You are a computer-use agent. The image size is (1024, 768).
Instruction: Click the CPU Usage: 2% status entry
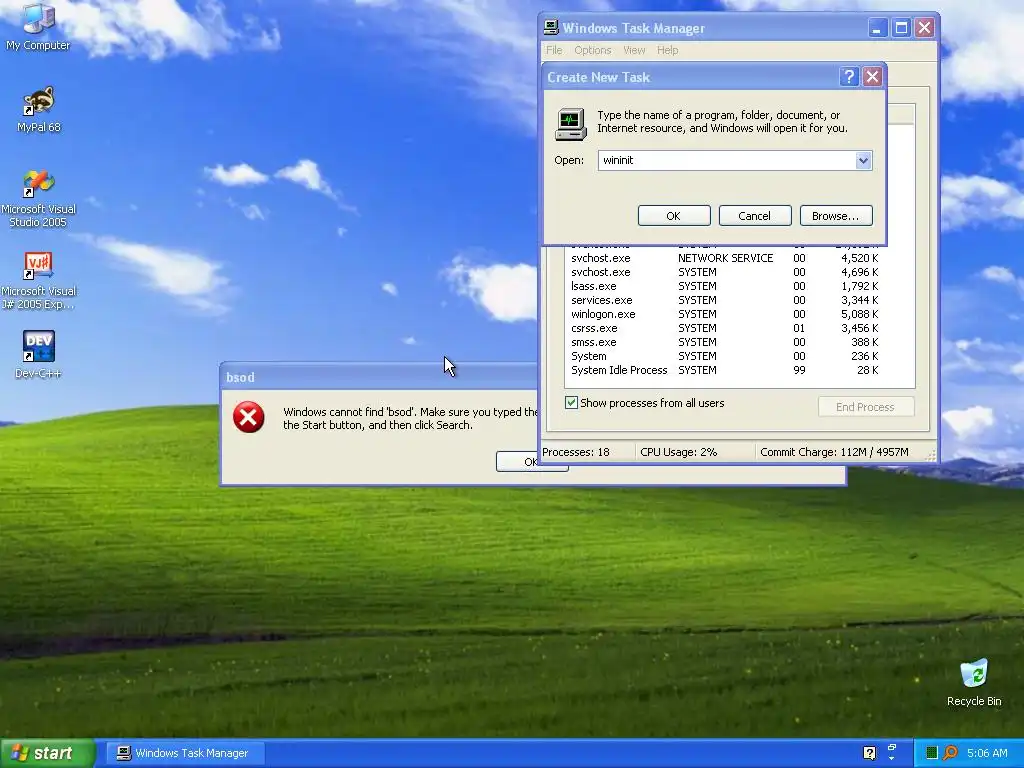[695, 452]
